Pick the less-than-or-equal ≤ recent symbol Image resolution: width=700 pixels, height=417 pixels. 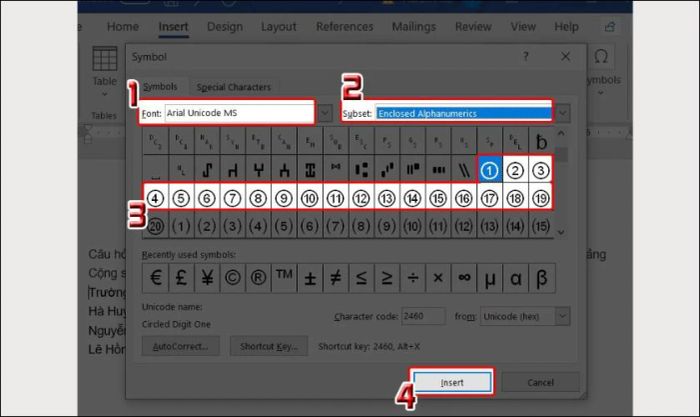361,278
